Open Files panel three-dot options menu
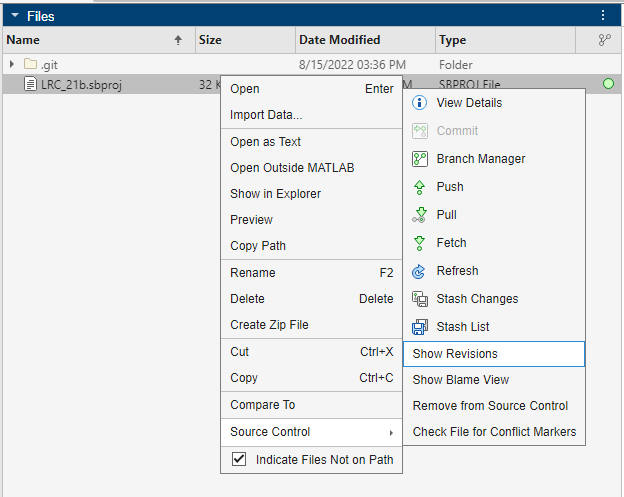The image size is (624, 497). click(x=603, y=16)
